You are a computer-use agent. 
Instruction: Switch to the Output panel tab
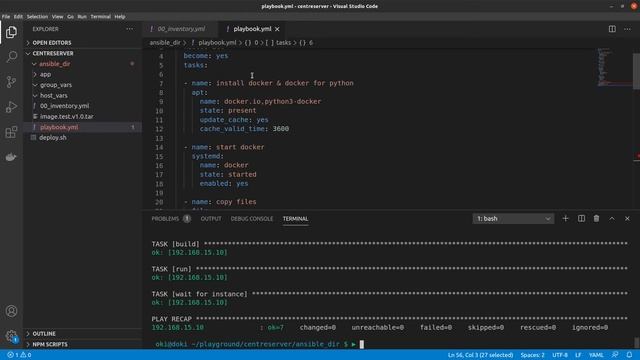pyautogui.click(x=211, y=219)
